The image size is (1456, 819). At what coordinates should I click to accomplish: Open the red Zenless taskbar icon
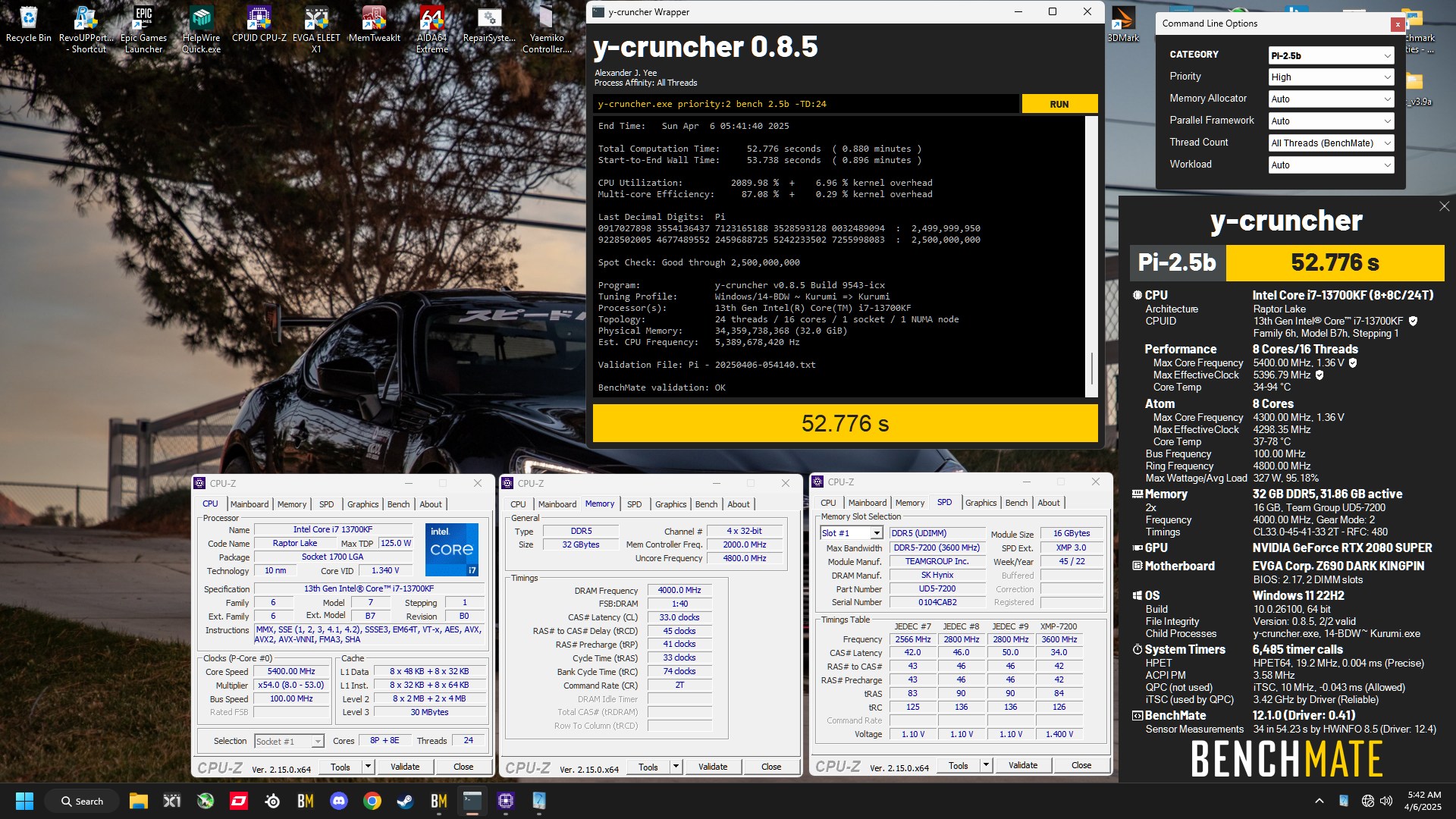click(239, 801)
